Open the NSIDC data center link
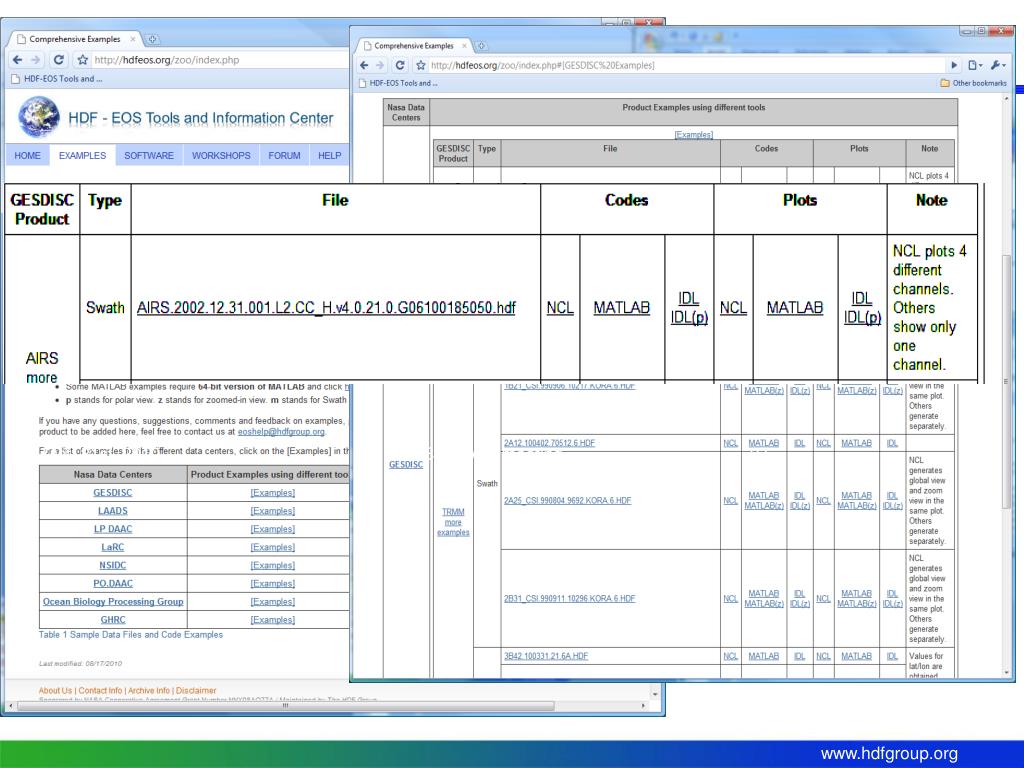The width and height of the screenshot is (1024, 768). [x=112, y=566]
